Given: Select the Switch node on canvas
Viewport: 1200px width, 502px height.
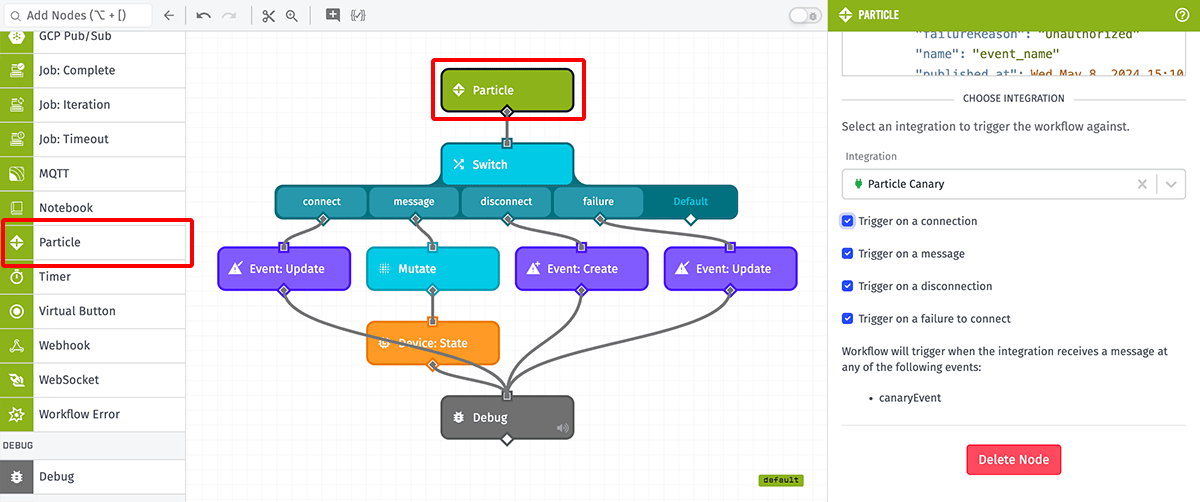Looking at the screenshot, I should pos(507,164).
